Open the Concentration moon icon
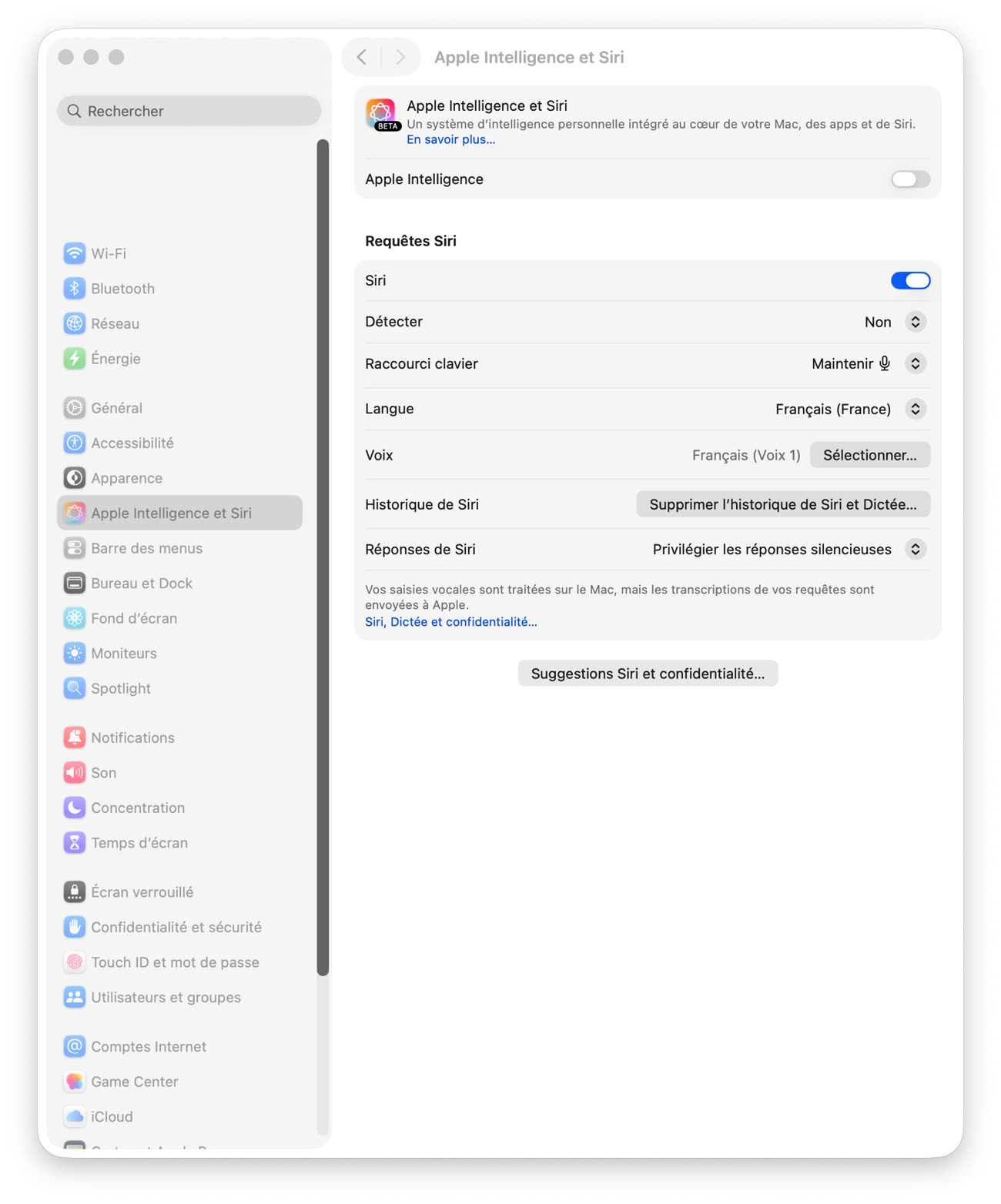 (x=75, y=808)
